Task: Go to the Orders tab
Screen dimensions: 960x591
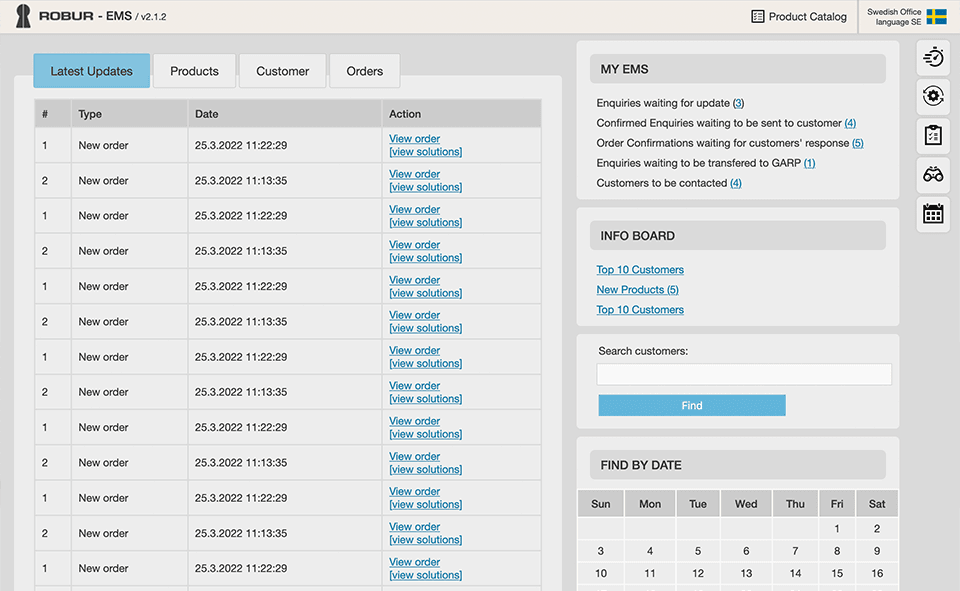Action: 365,71
